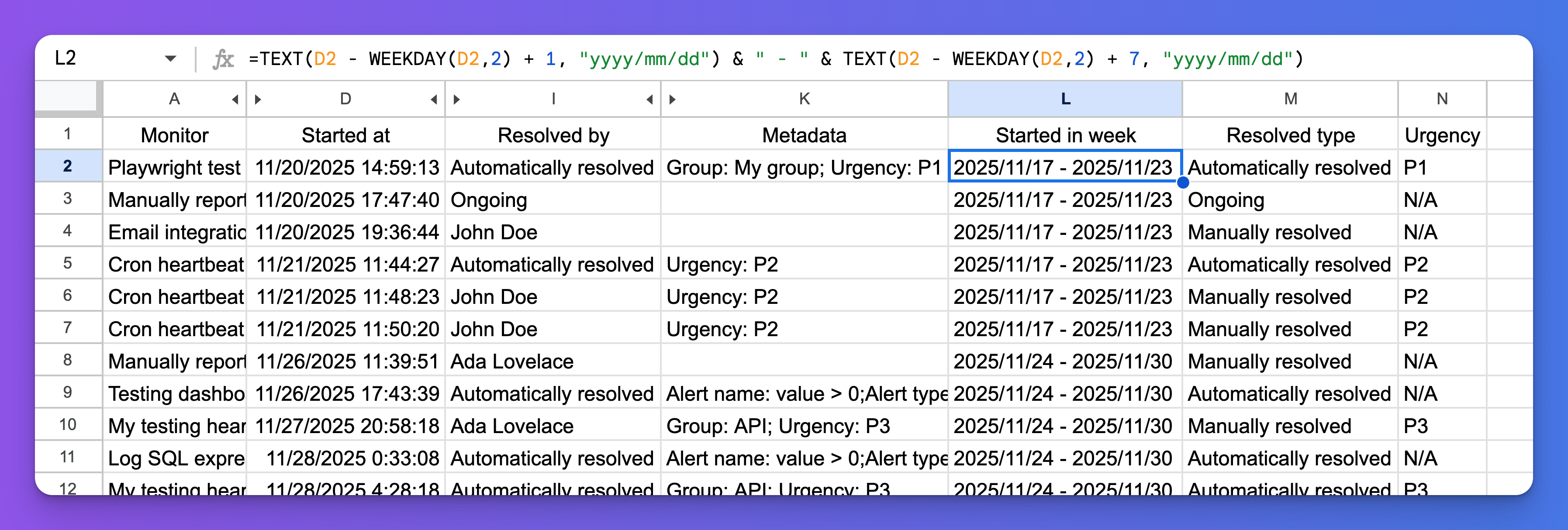The image size is (1568, 530).
Task: Click the left arrow after column I header
Action: click(649, 99)
